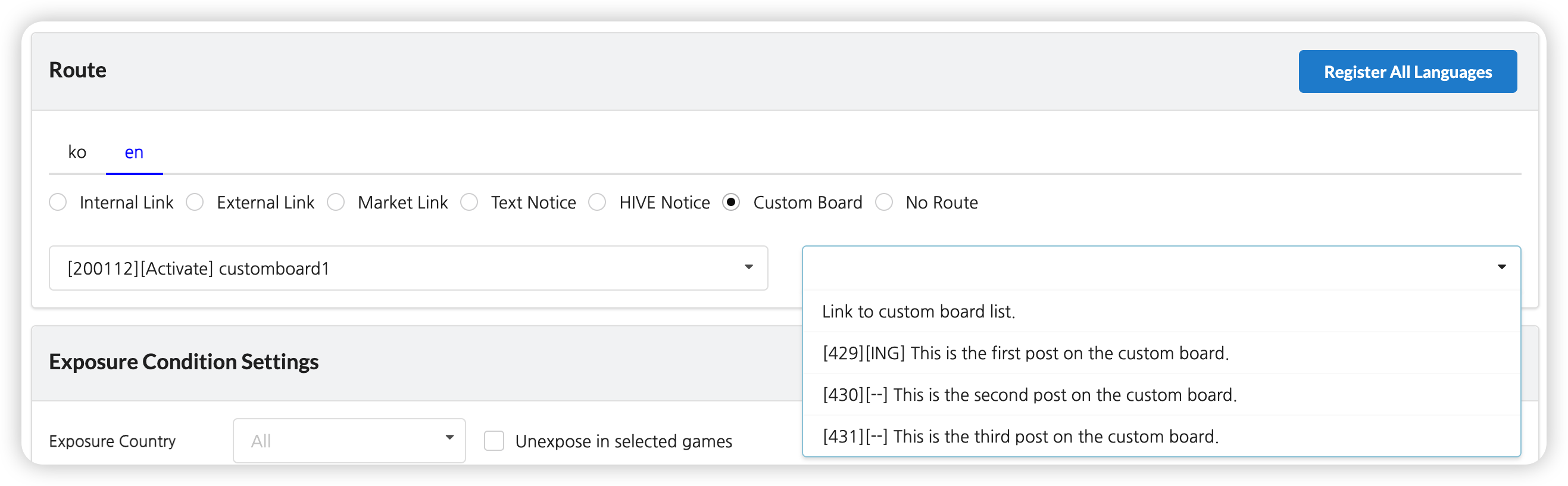
Task: Pick the Text Notice route option
Action: point(469,202)
